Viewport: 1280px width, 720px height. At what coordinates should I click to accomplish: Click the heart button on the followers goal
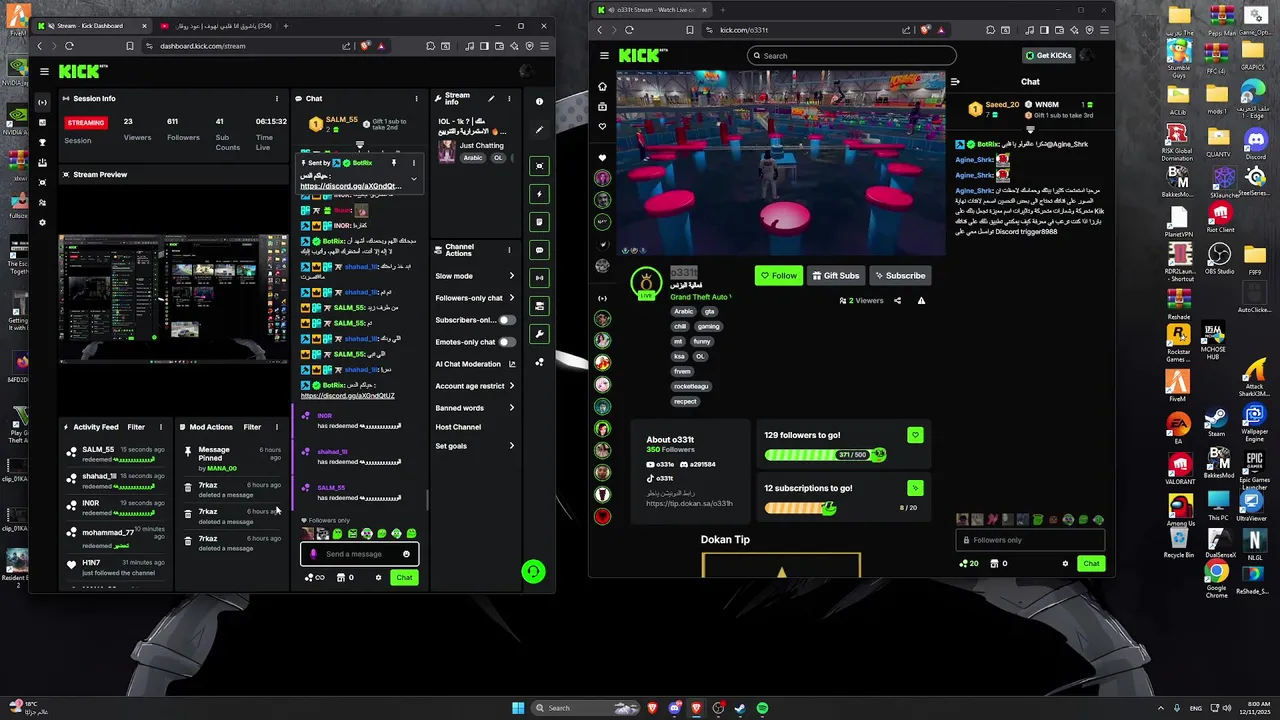coord(915,435)
